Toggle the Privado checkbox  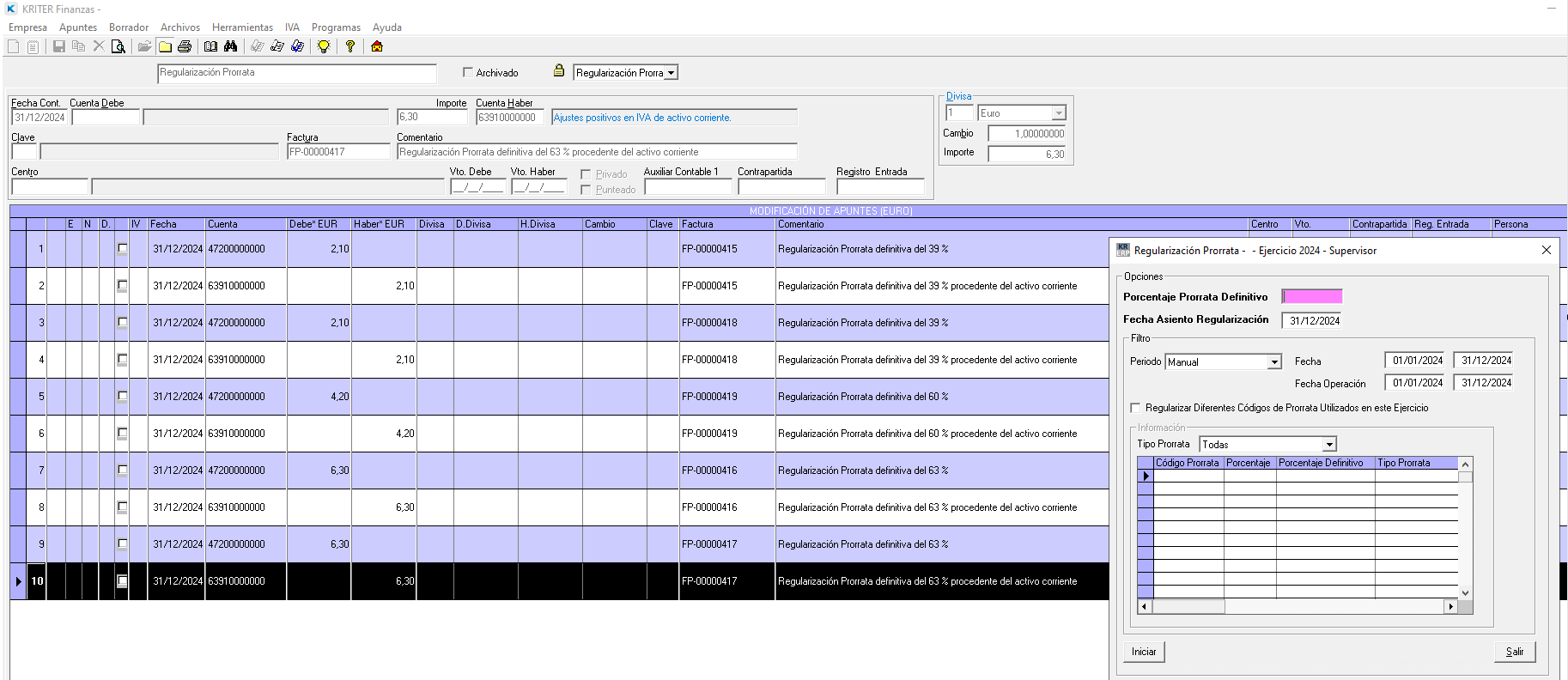586,174
